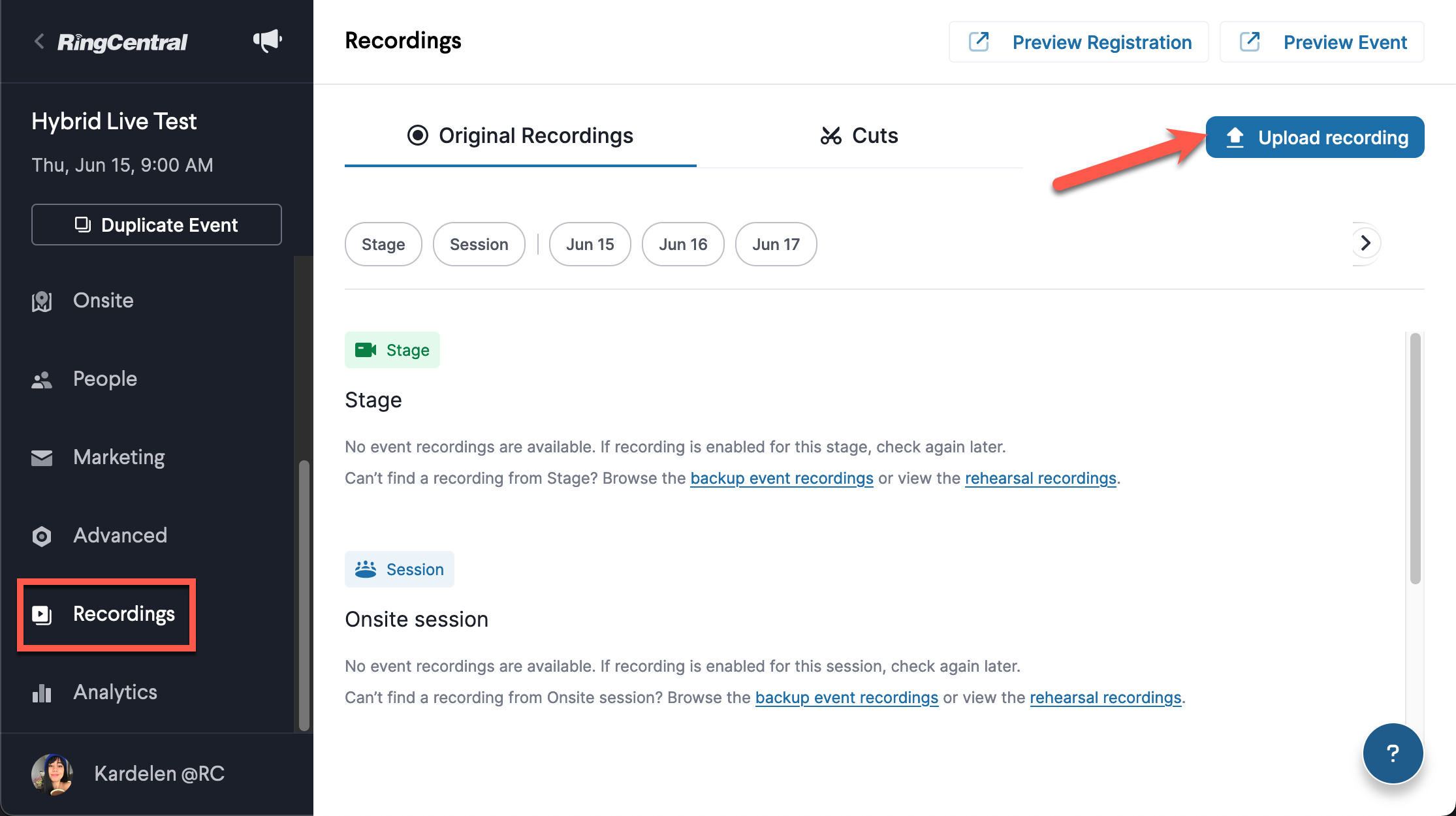Image resolution: width=1456 pixels, height=816 pixels.
Task: Click the sidebar vertical scrollbar
Action: pos(304,595)
